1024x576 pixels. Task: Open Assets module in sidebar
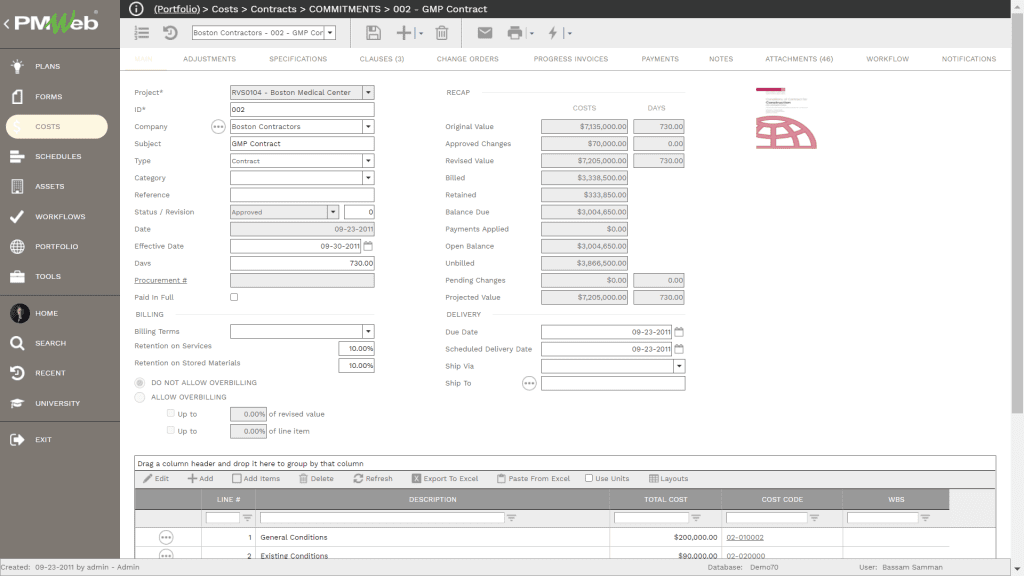point(50,187)
